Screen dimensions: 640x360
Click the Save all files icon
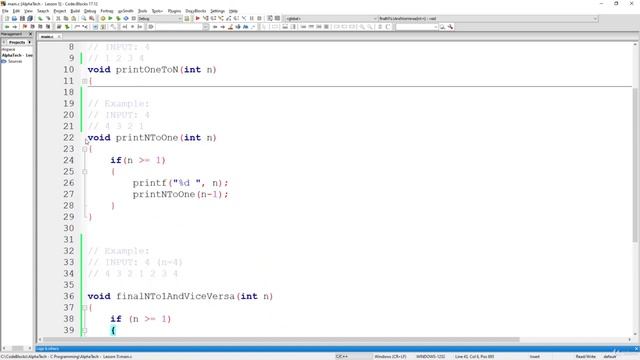point(30,18)
